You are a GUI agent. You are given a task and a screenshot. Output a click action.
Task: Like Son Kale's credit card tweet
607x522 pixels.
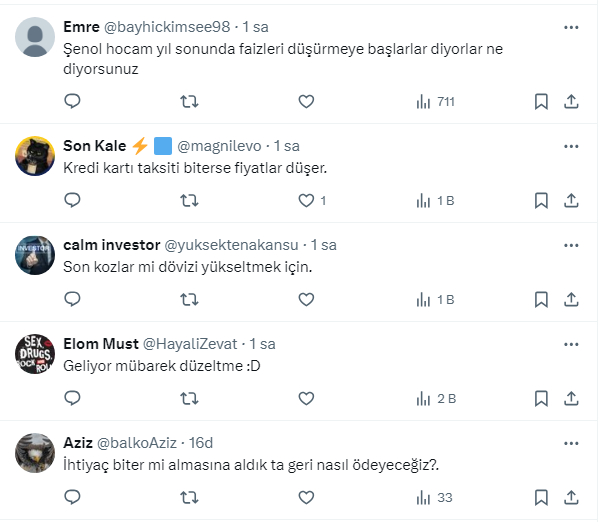point(308,200)
